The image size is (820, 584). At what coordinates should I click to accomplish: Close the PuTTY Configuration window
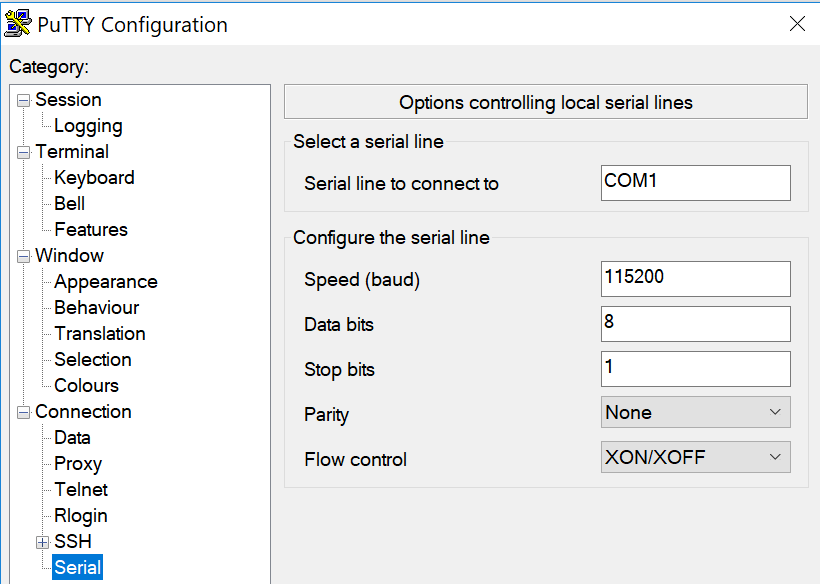(x=797, y=24)
